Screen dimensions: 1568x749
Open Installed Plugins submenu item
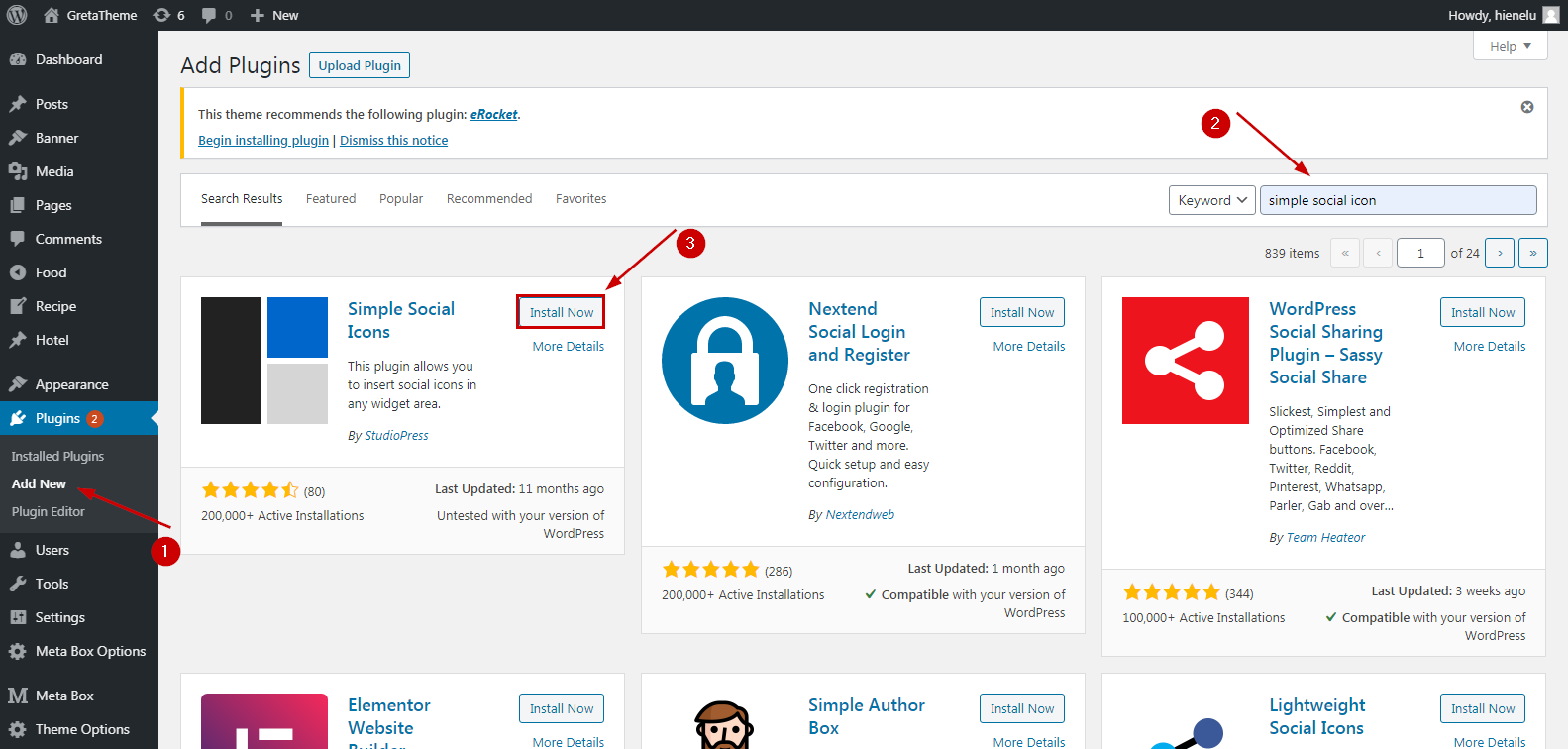tap(57, 456)
